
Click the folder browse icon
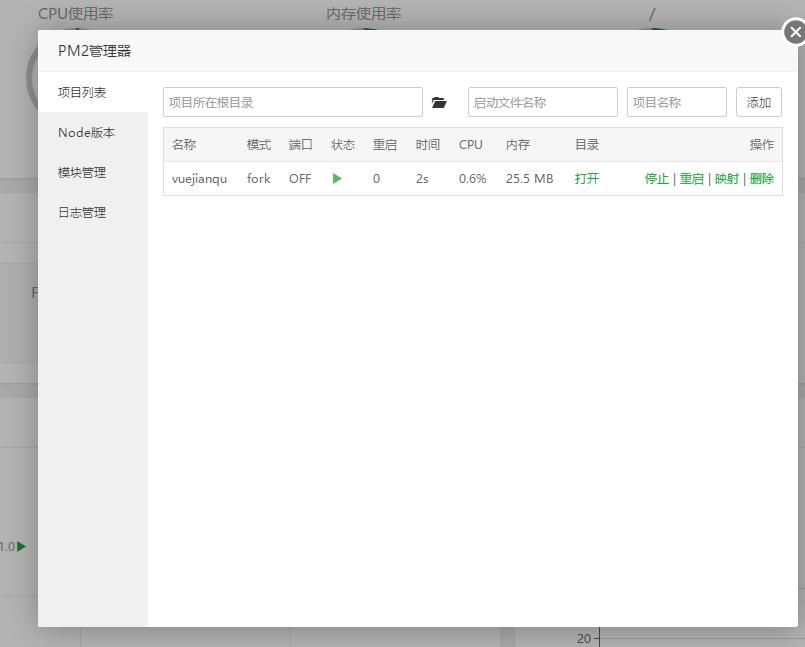tap(439, 103)
